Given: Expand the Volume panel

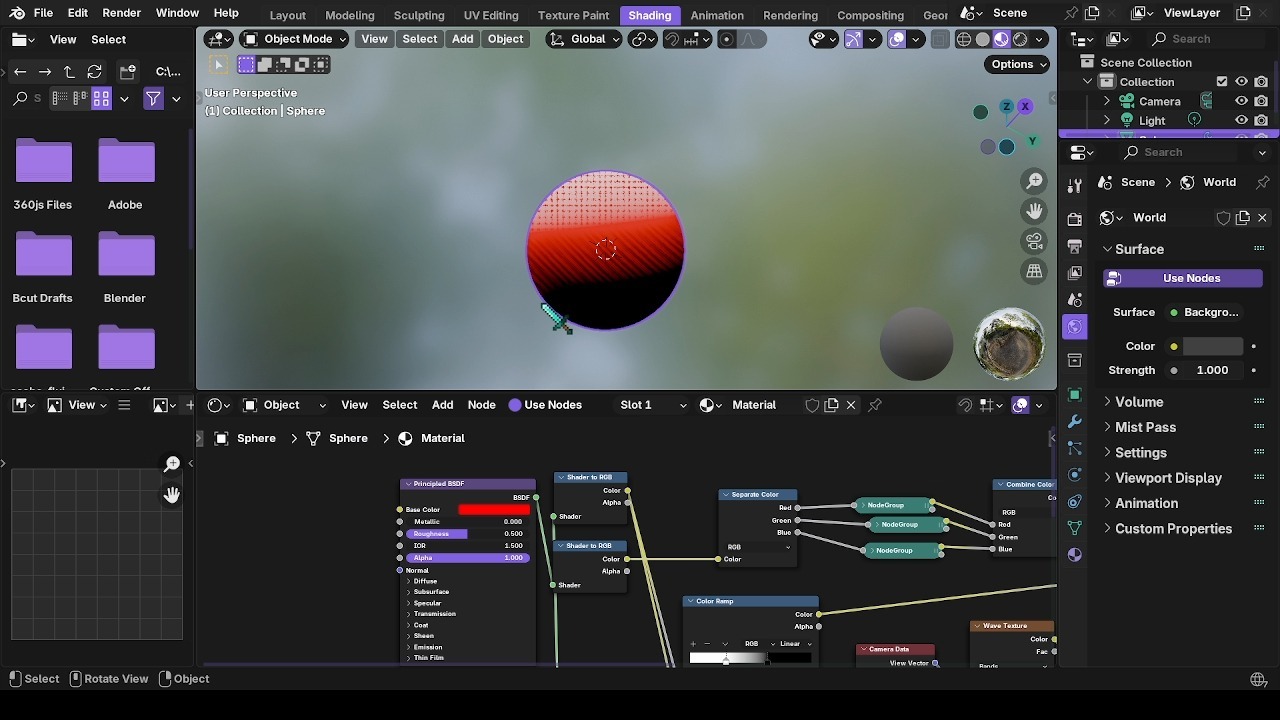Looking at the screenshot, I should pos(1139,402).
